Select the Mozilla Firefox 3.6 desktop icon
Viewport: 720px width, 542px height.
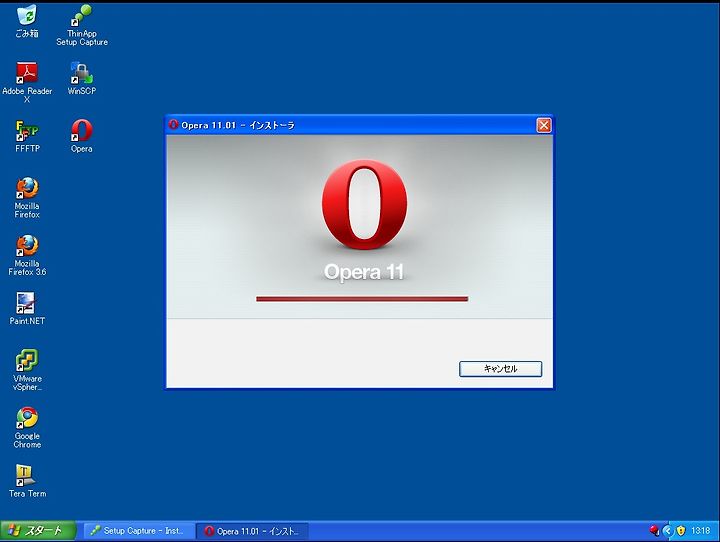coord(27,255)
